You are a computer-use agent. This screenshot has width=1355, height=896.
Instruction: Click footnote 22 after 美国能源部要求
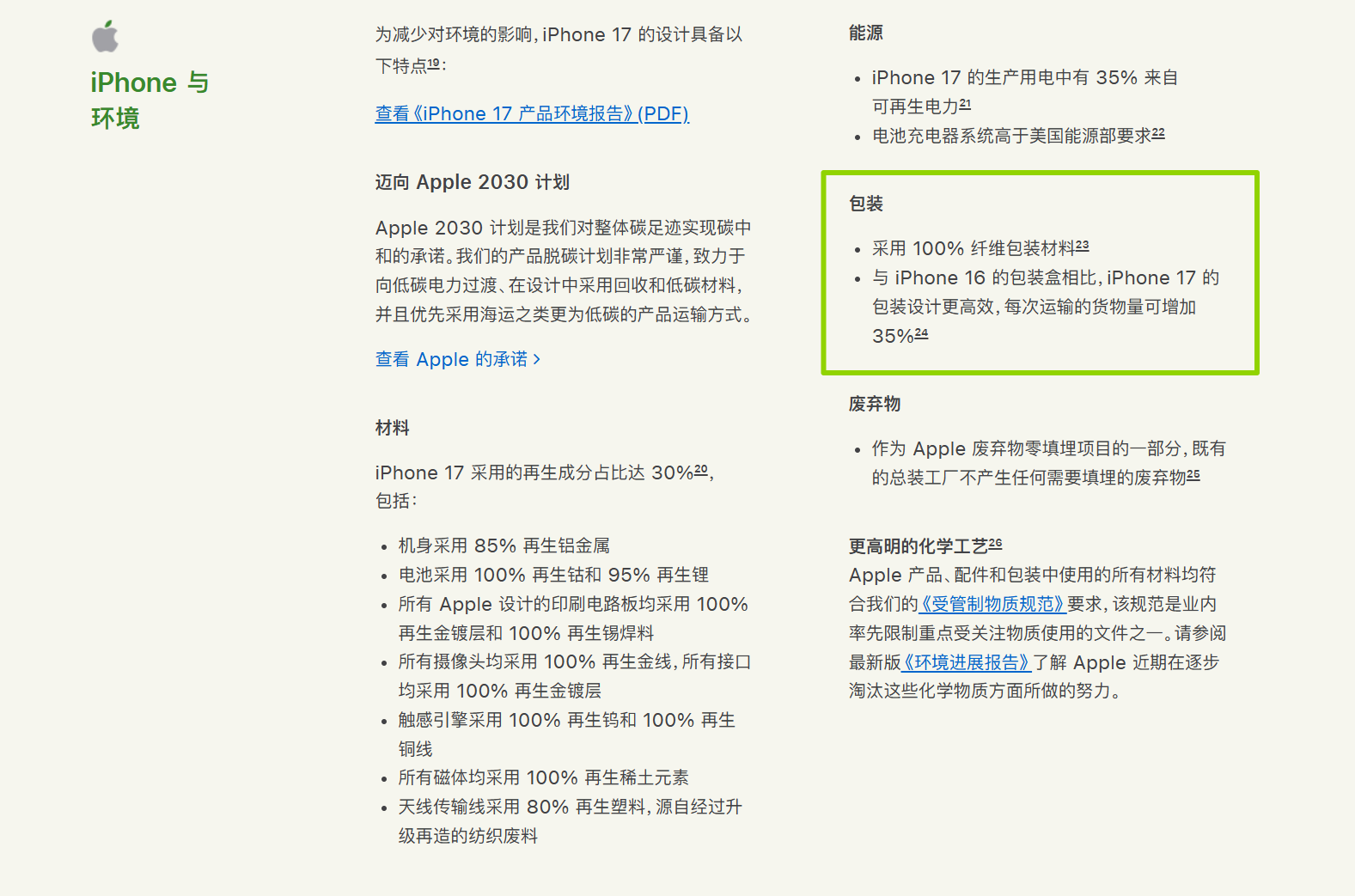[1158, 133]
